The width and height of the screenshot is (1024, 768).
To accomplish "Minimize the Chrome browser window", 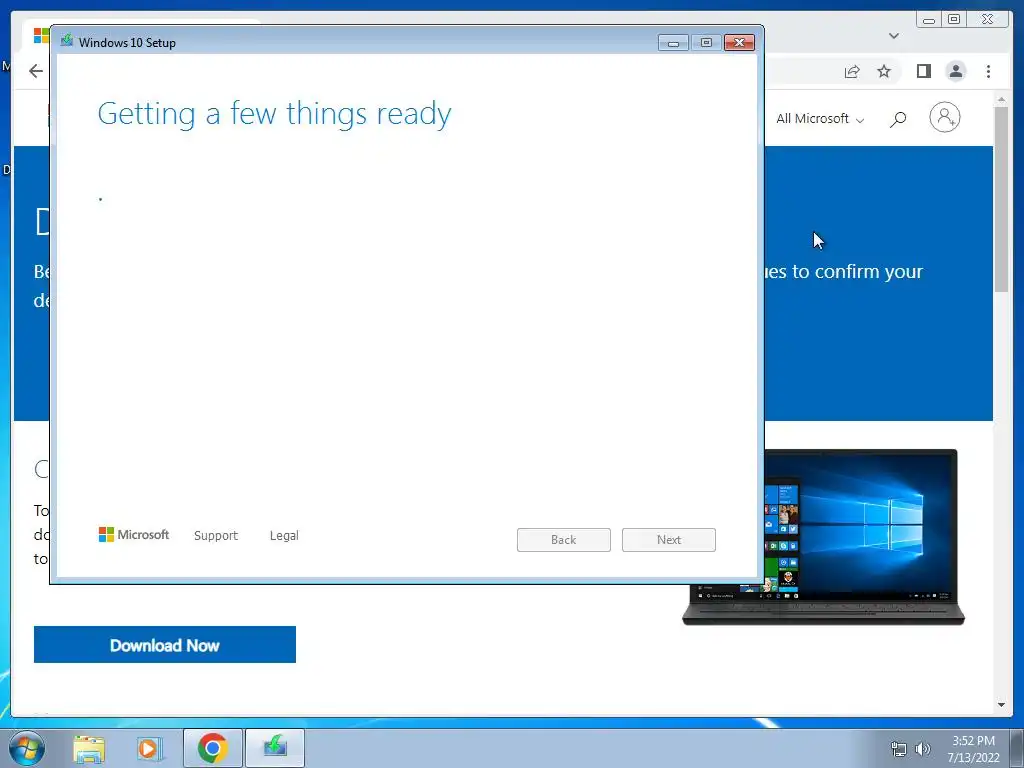I will 928,20.
